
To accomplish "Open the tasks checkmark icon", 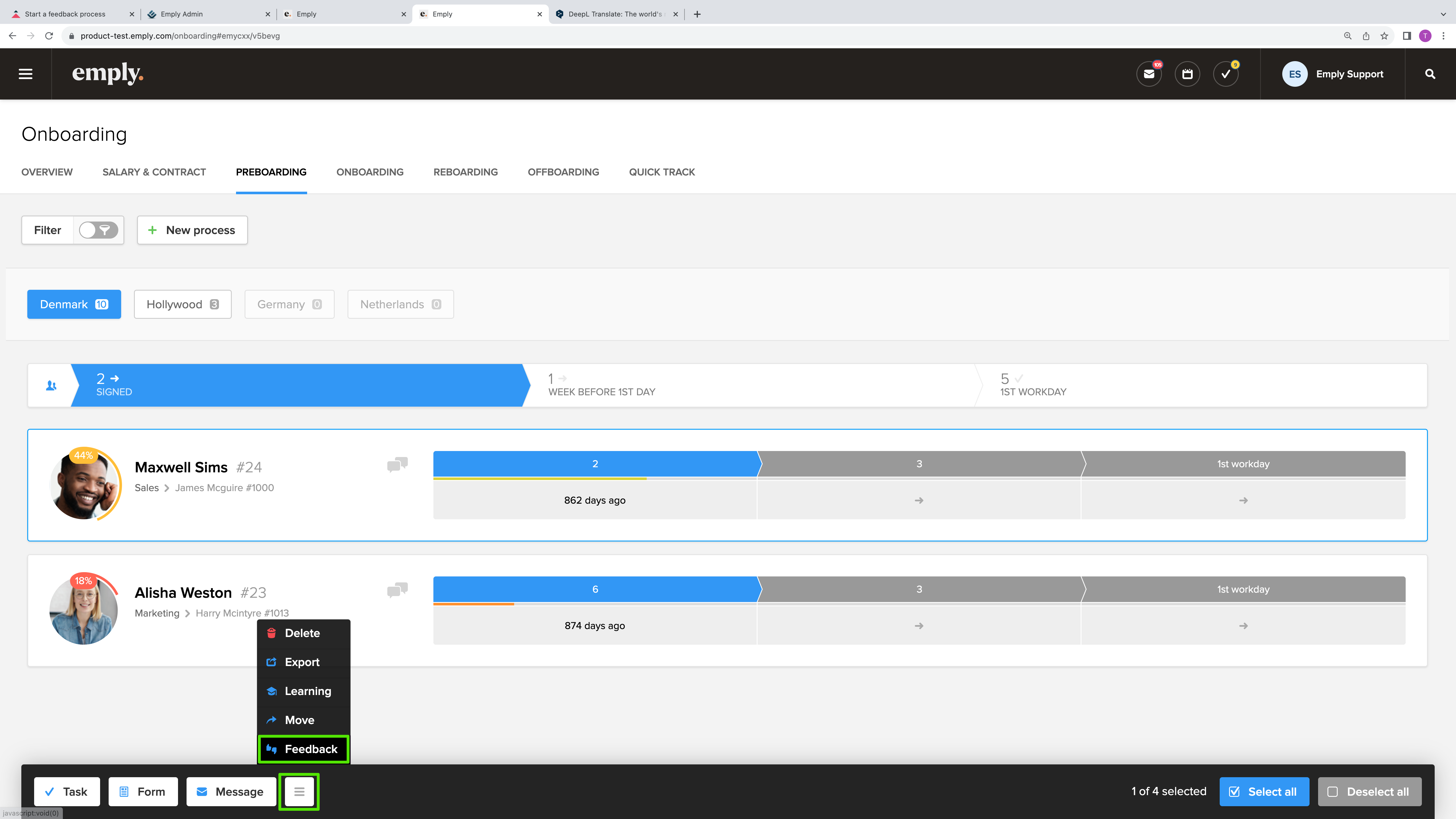I will (1225, 74).
